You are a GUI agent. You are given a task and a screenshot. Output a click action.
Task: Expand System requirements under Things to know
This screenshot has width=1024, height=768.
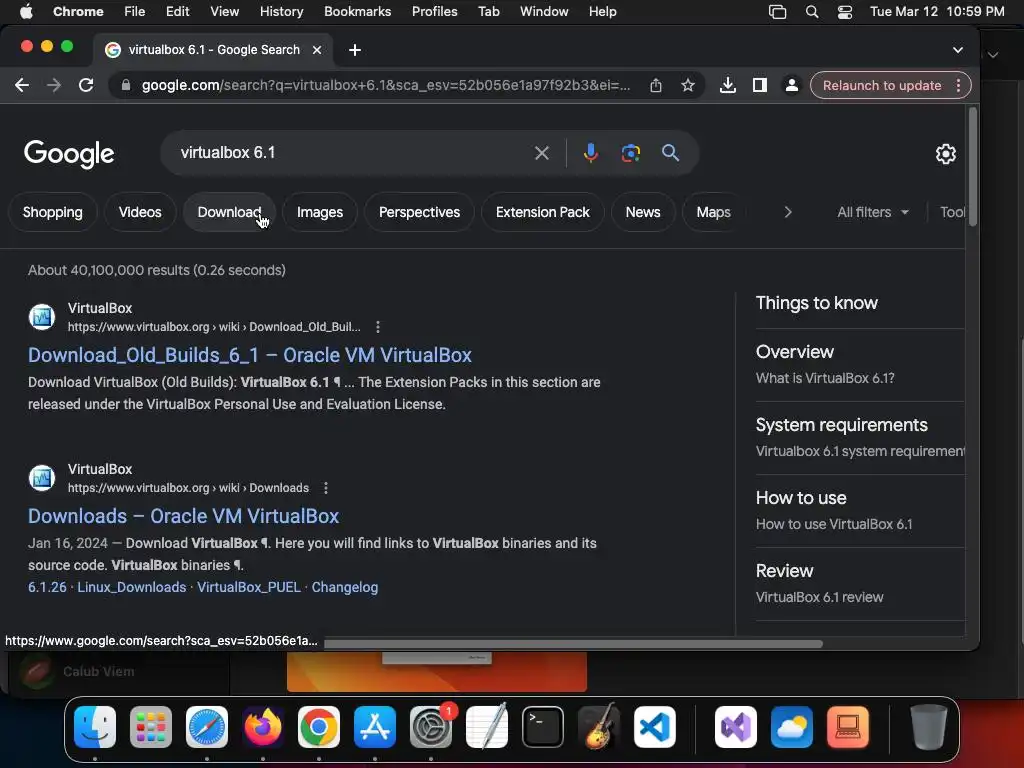860,438
